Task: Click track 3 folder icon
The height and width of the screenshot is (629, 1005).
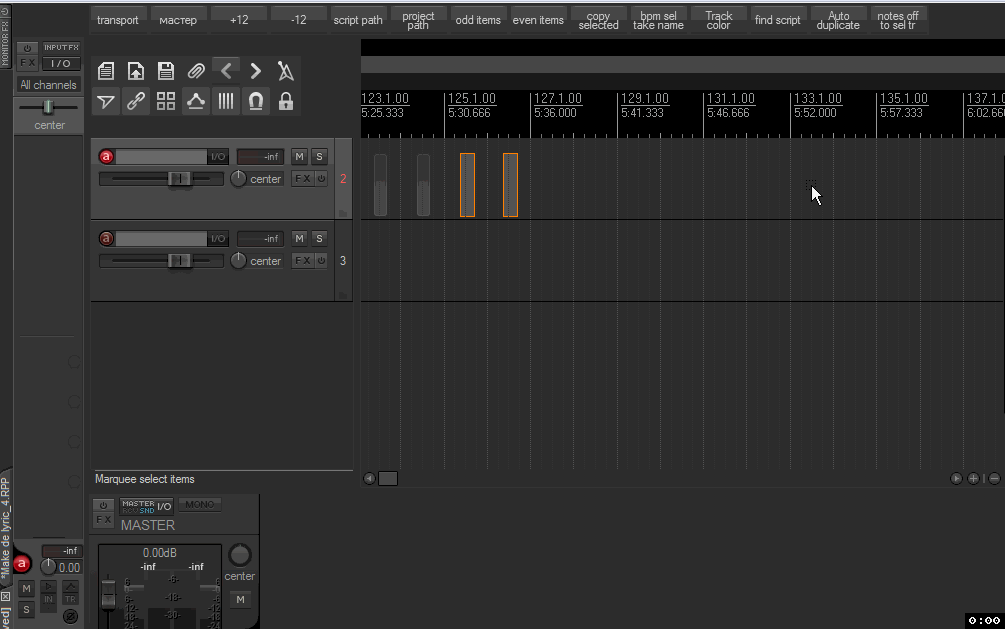Action: 343,295
